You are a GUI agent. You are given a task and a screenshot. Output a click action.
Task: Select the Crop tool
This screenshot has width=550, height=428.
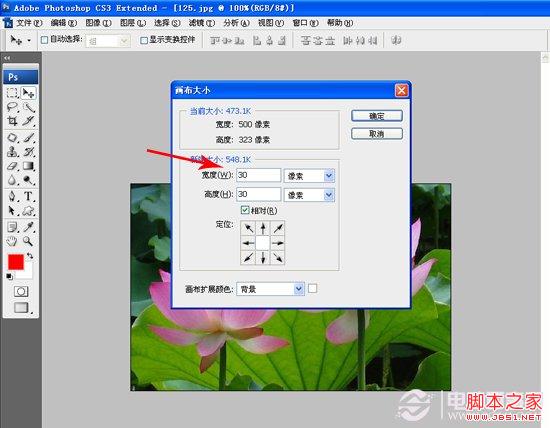click(12, 121)
